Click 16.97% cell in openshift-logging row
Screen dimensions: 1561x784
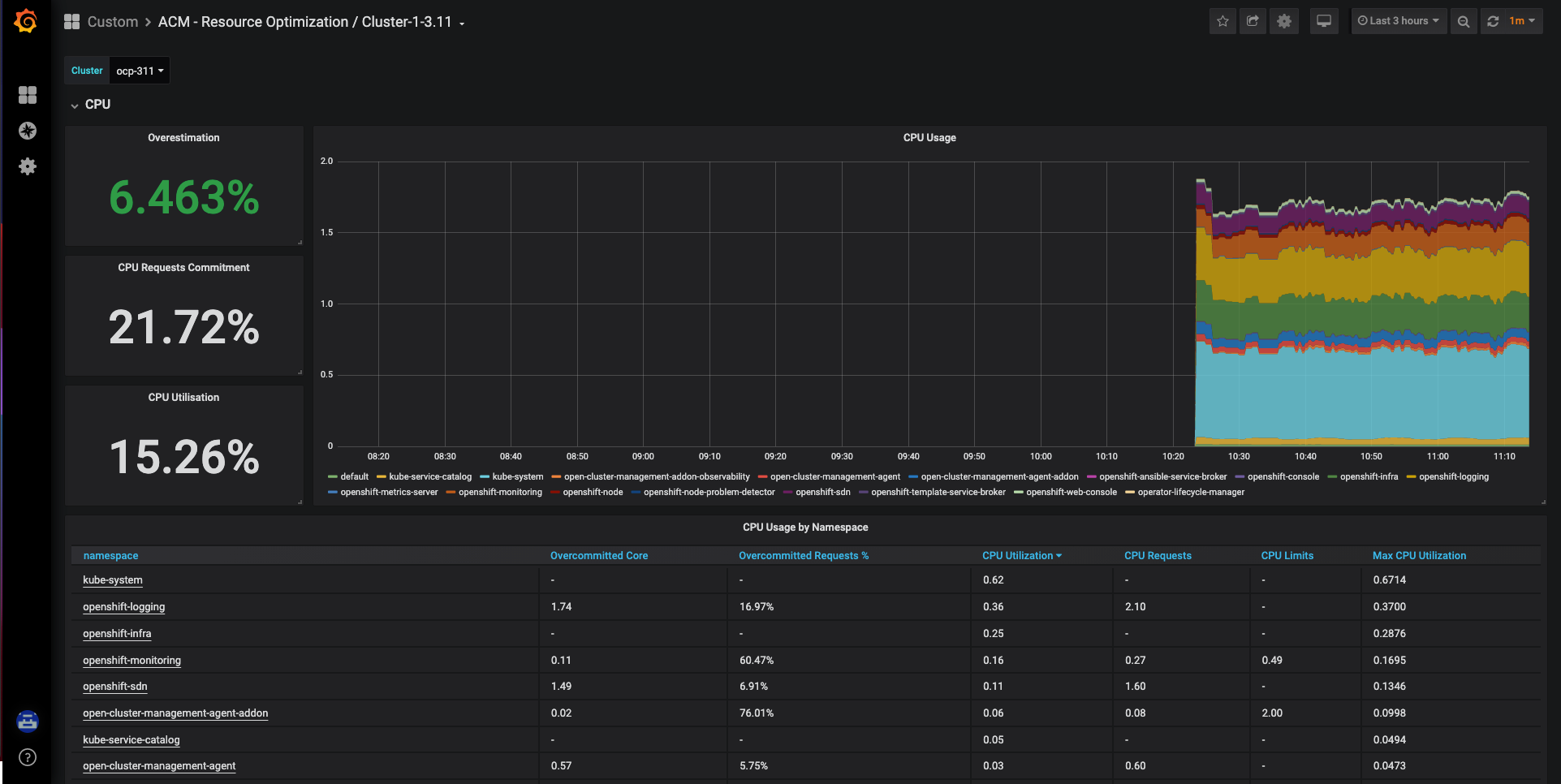point(757,607)
